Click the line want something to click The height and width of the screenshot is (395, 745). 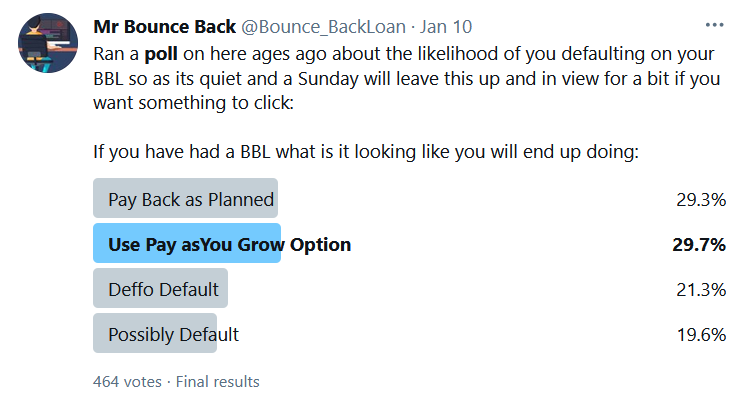pos(193,103)
